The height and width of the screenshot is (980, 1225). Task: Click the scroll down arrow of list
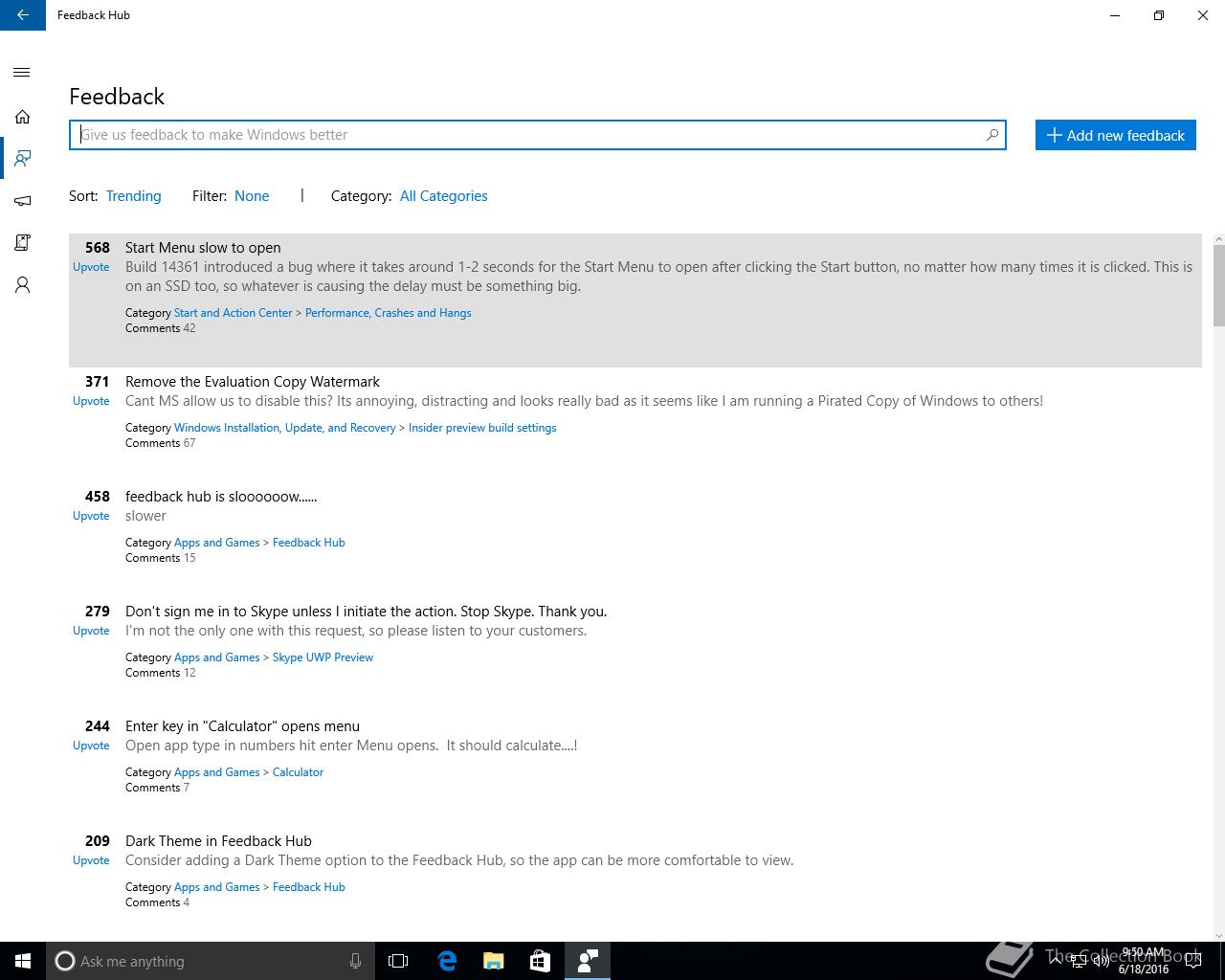pos(1218,935)
